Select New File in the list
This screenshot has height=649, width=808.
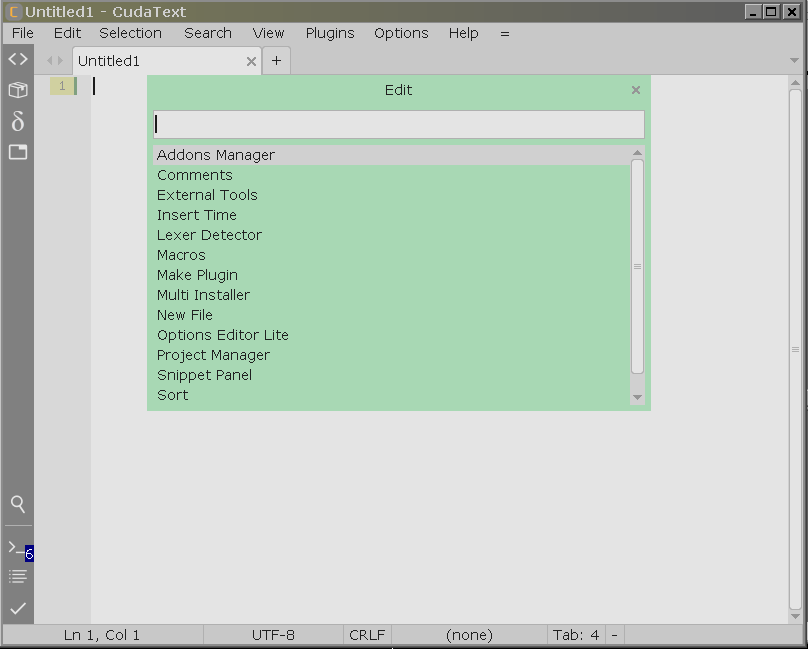[392, 315]
